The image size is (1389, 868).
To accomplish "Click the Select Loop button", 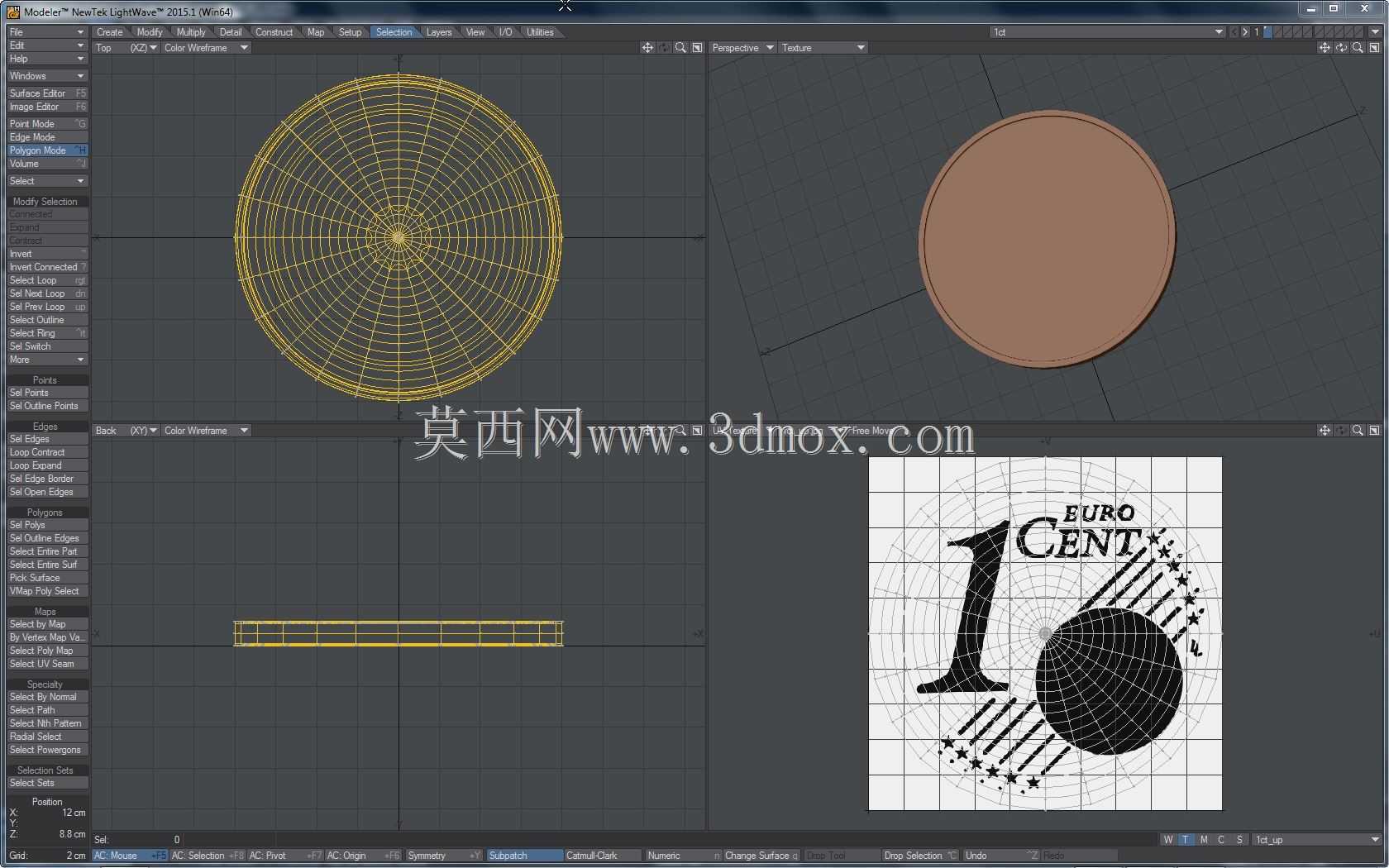I will pyautogui.click(x=47, y=280).
